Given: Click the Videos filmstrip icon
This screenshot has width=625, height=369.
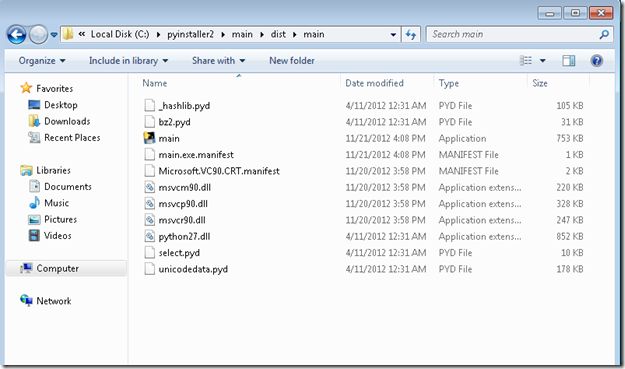Looking at the screenshot, I should pos(34,235).
